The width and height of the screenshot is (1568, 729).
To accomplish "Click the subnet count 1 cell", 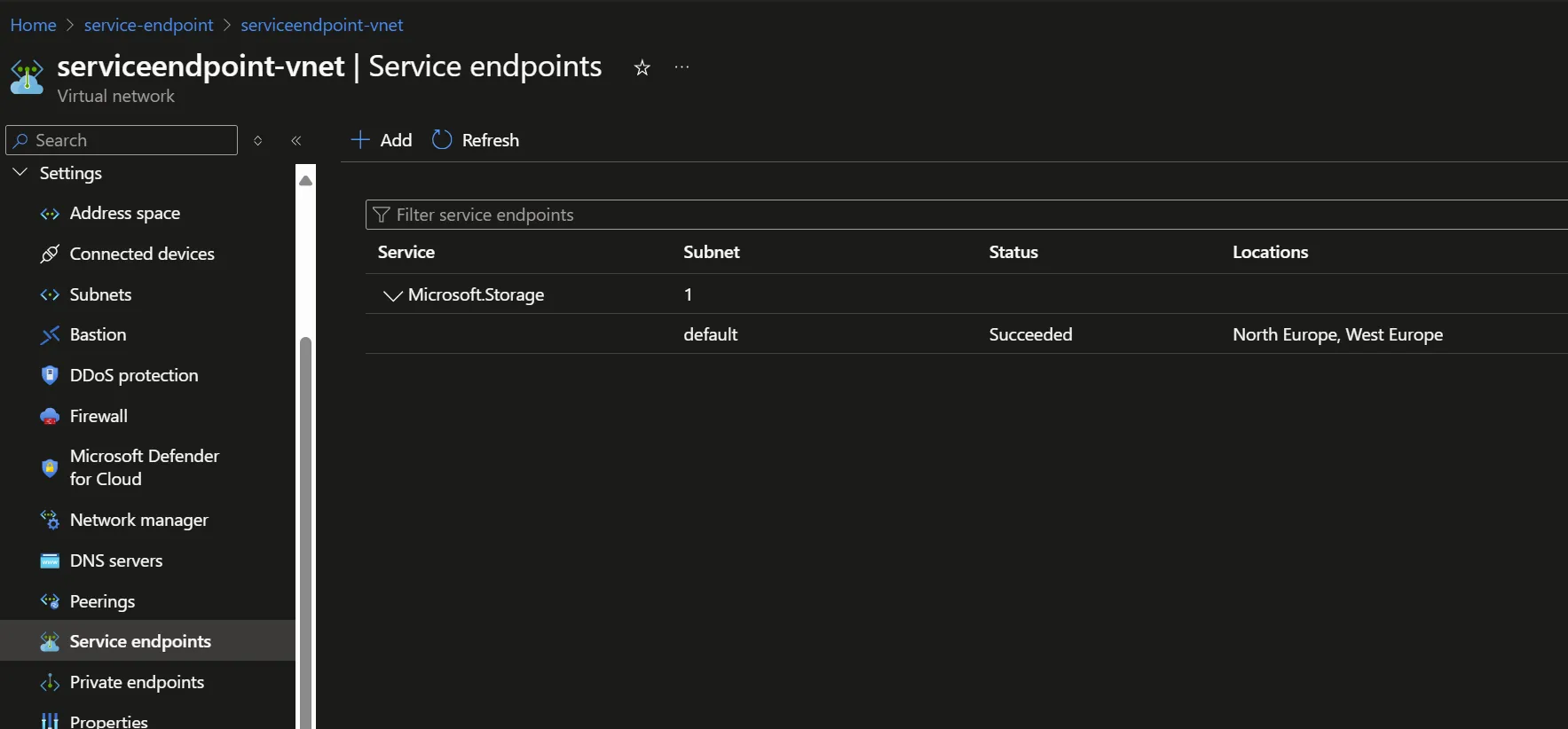I will 688,295.
